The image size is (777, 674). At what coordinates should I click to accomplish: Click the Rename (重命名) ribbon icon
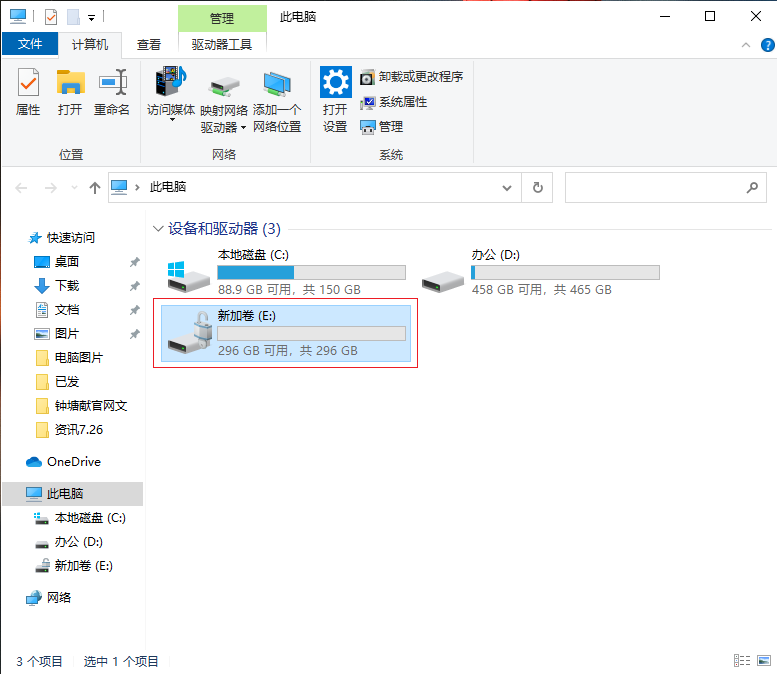tap(112, 92)
